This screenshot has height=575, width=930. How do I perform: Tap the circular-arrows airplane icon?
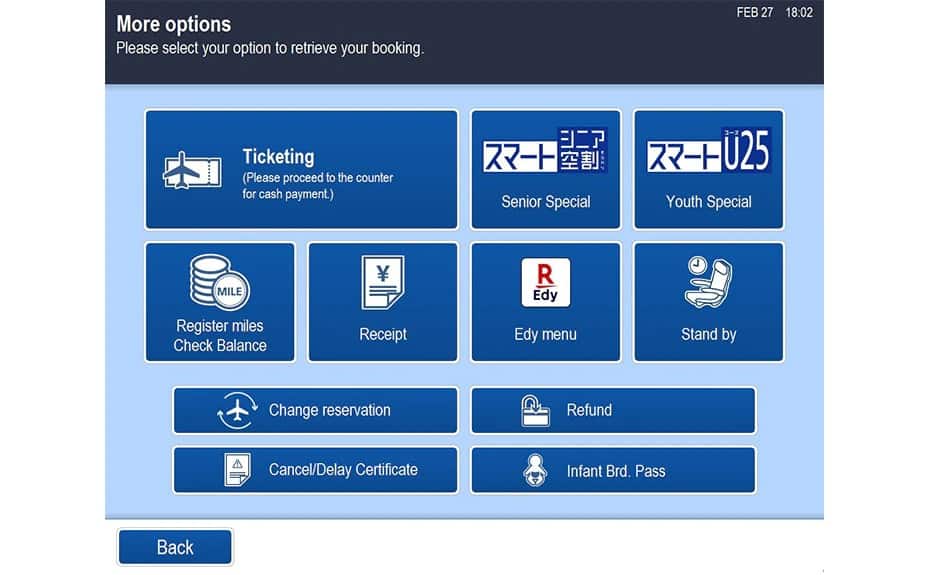pyautogui.click(x=237, y=411)
